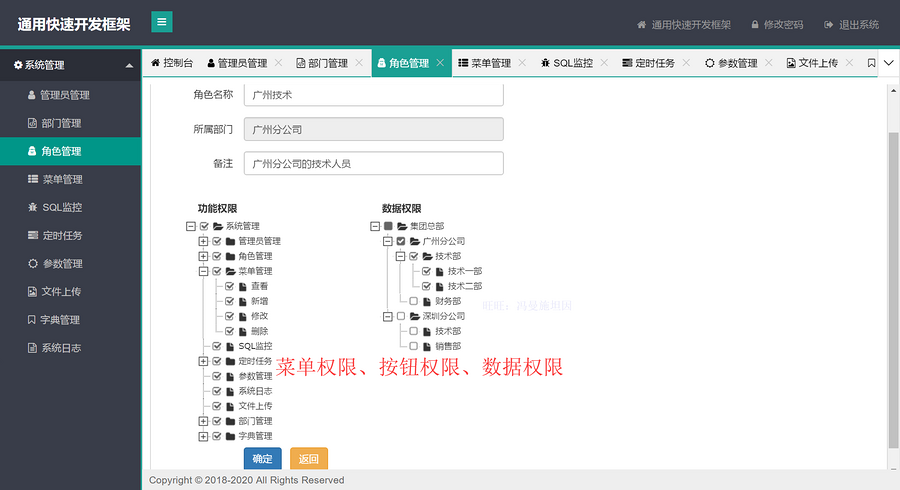Toggle the hamburger sidebar menu button
900x490 pixels.
(162, 22)
